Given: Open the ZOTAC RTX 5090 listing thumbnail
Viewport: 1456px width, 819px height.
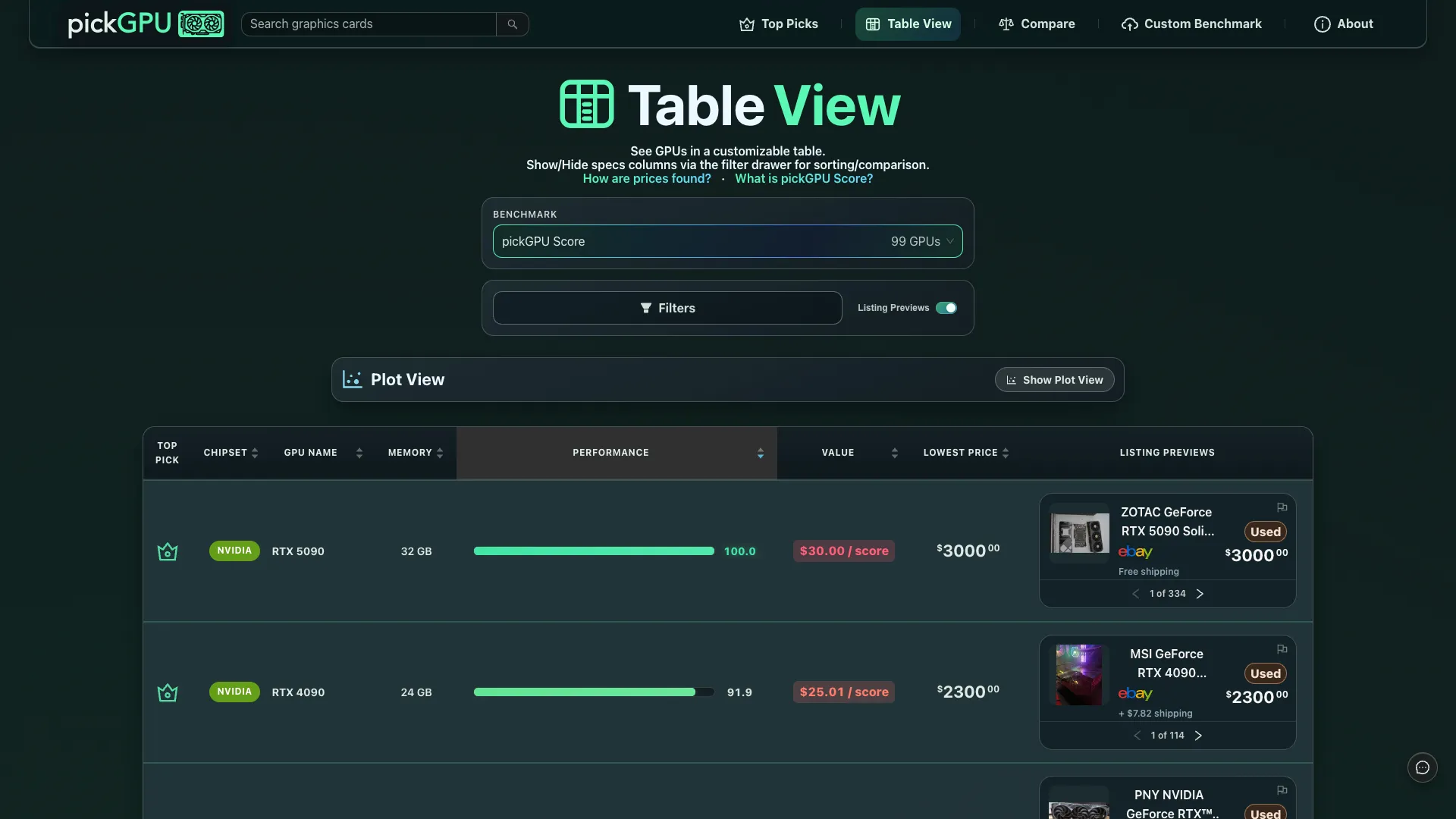Looking at the screenshot, I should coord(1079,532).
